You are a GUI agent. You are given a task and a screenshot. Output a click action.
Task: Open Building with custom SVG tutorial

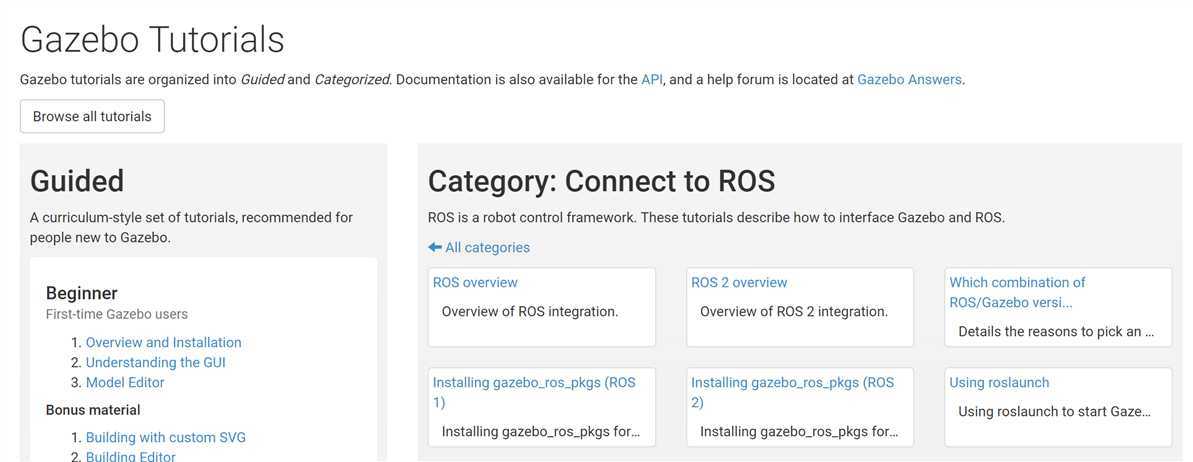coord(166,438)
